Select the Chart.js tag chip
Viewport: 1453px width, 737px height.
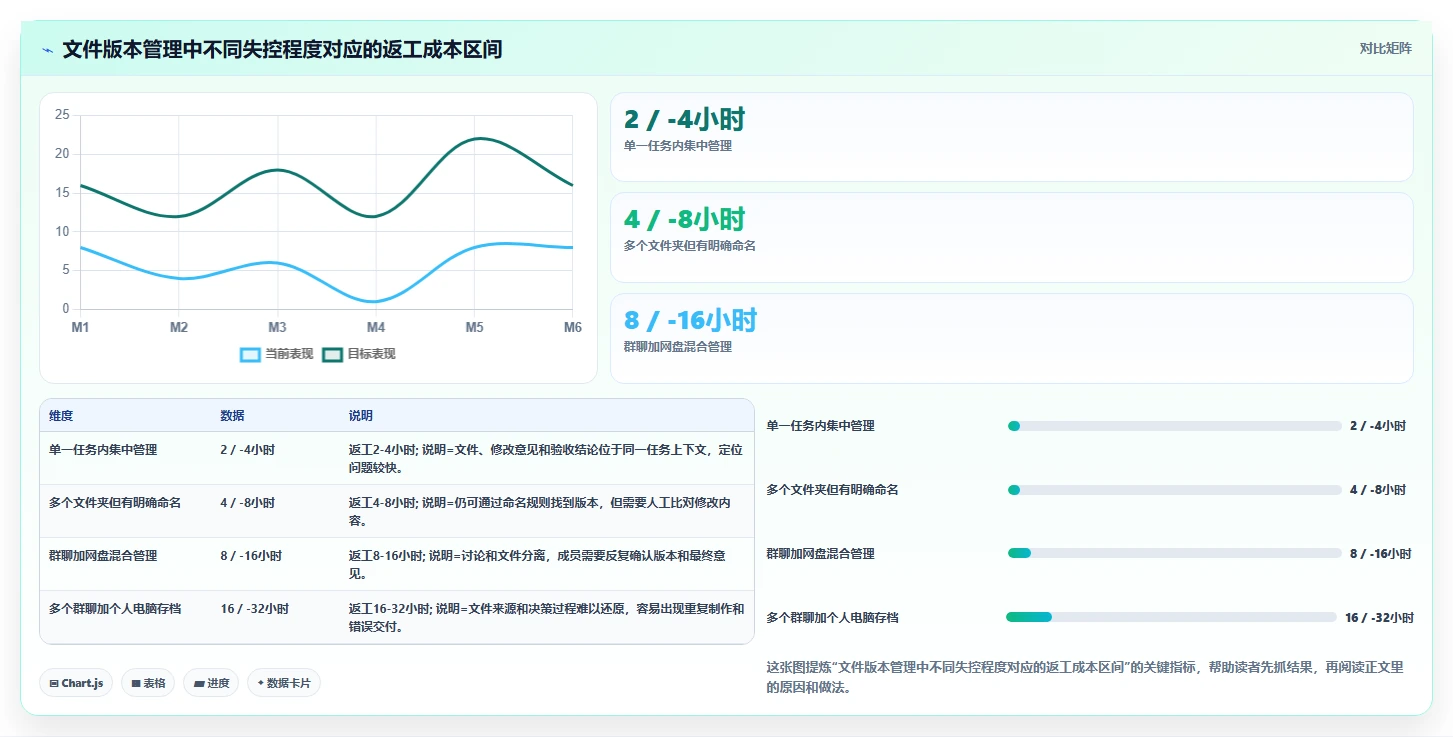pos(77,683)
